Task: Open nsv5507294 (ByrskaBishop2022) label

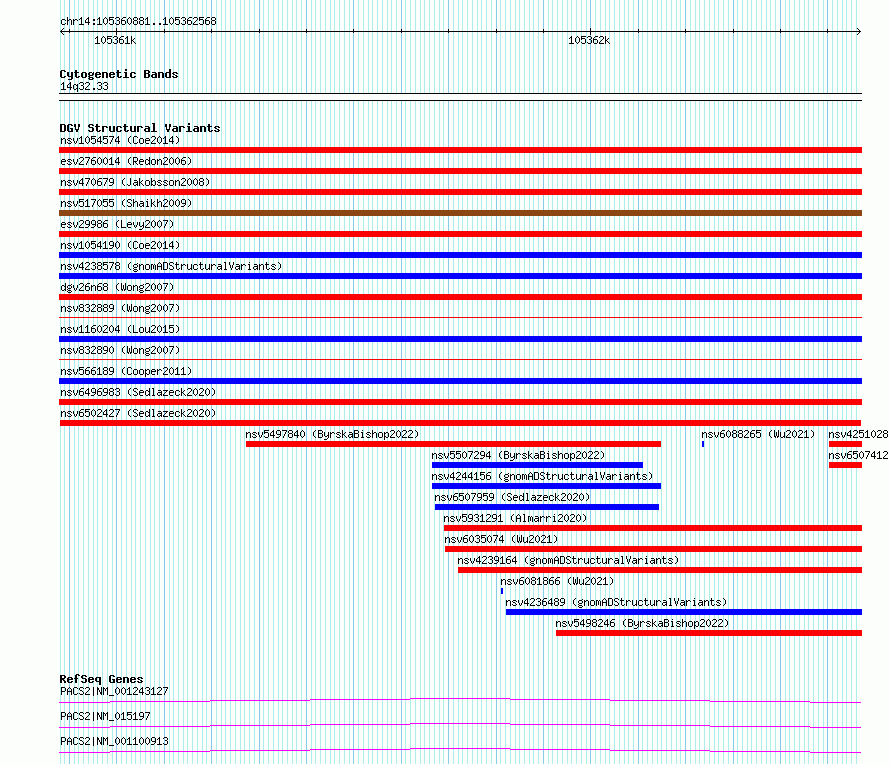Action: (518, 455)
